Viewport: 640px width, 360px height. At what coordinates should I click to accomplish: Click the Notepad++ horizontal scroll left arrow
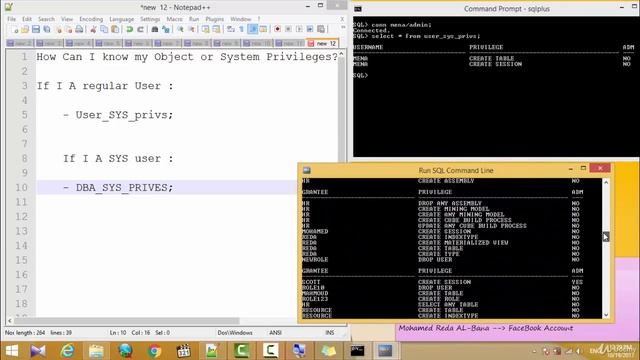pos(10,320)
